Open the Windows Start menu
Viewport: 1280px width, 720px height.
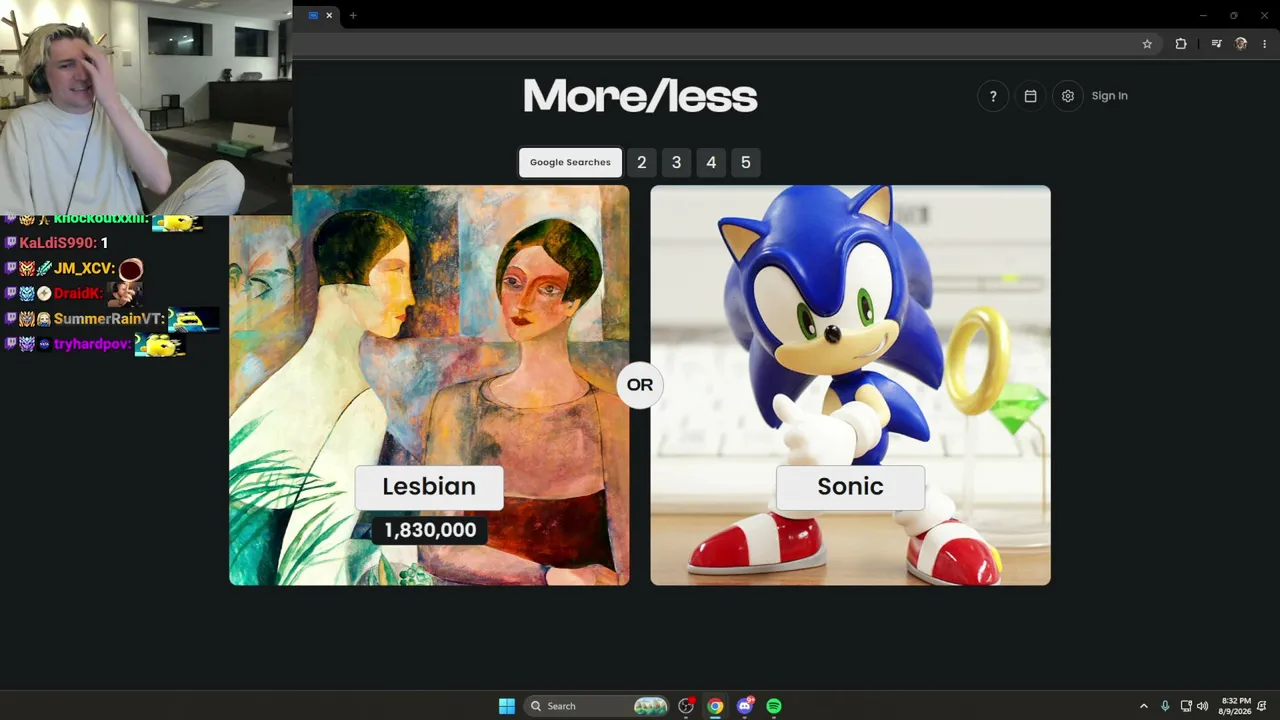507,706
